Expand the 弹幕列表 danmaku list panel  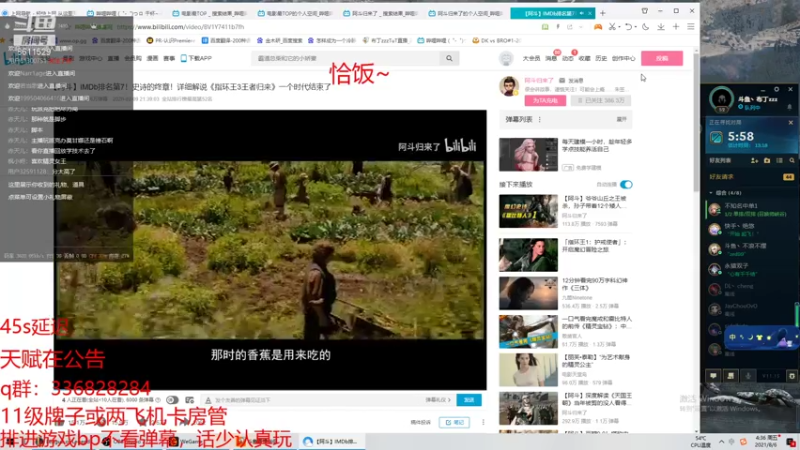click(621, 119)
